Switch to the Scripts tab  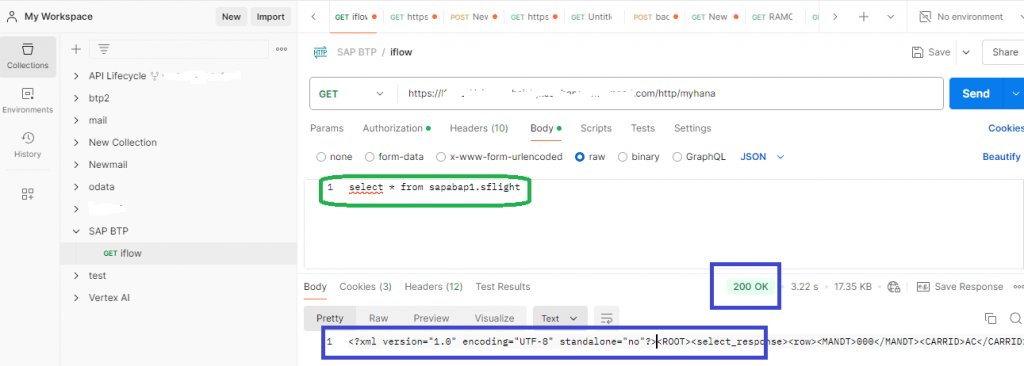click(596, 128)
